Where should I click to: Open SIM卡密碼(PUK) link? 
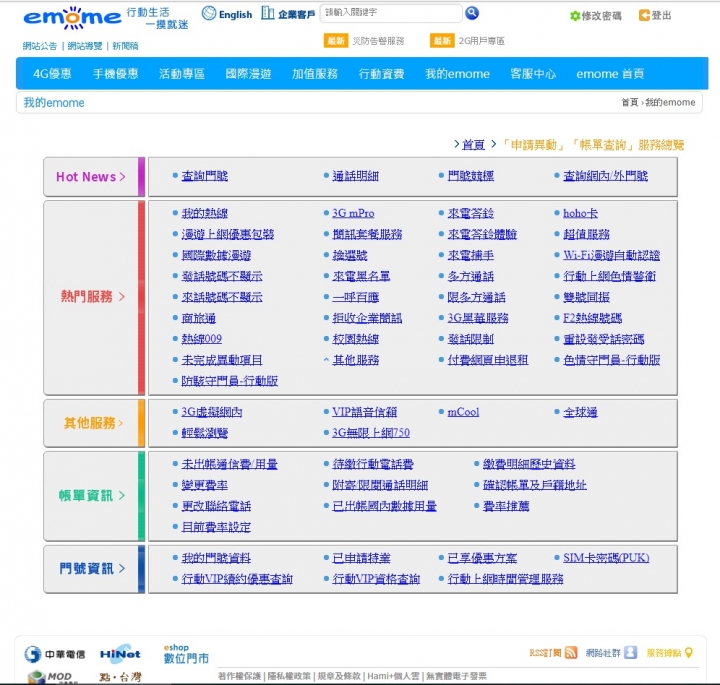coord(607,558)
